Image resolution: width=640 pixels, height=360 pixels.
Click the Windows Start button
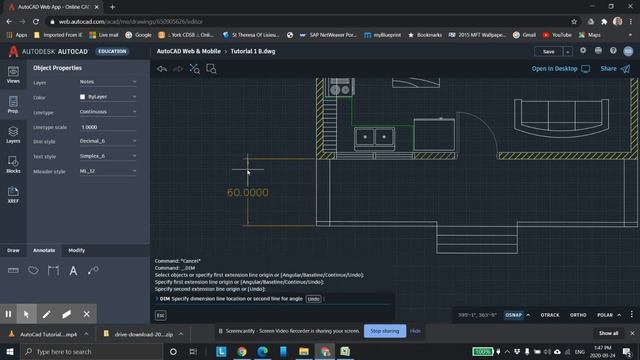coord(10,351)
